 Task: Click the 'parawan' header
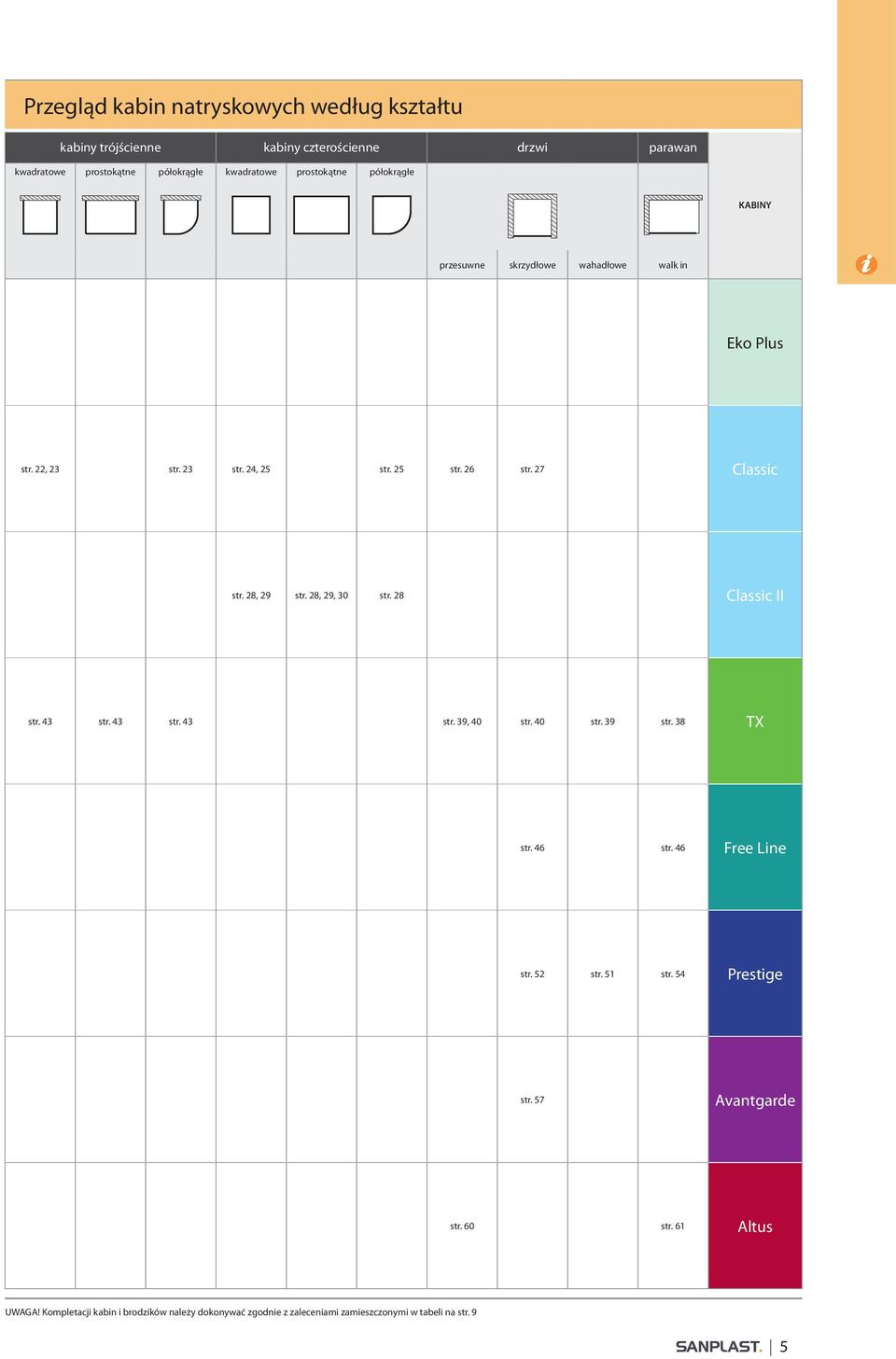[x=673, y=147]
